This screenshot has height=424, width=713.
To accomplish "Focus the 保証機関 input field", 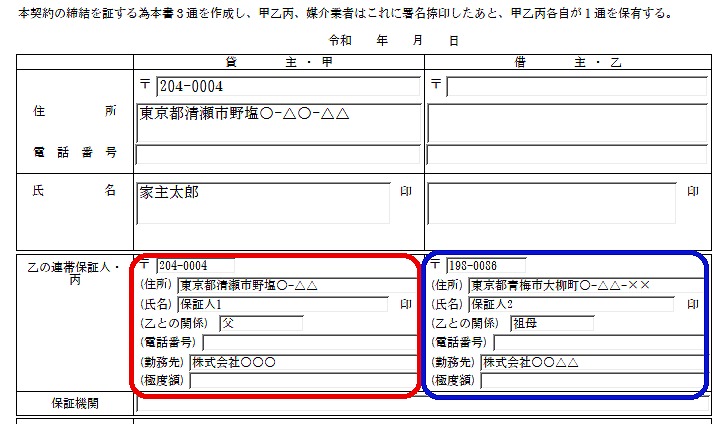I will pos(420,404).
